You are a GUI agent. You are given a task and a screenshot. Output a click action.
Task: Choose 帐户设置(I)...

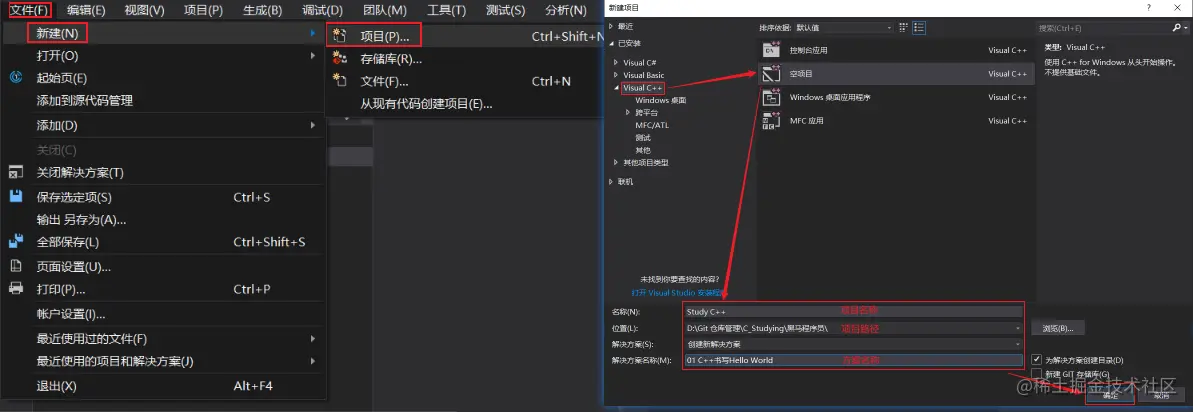coord(71,314)
